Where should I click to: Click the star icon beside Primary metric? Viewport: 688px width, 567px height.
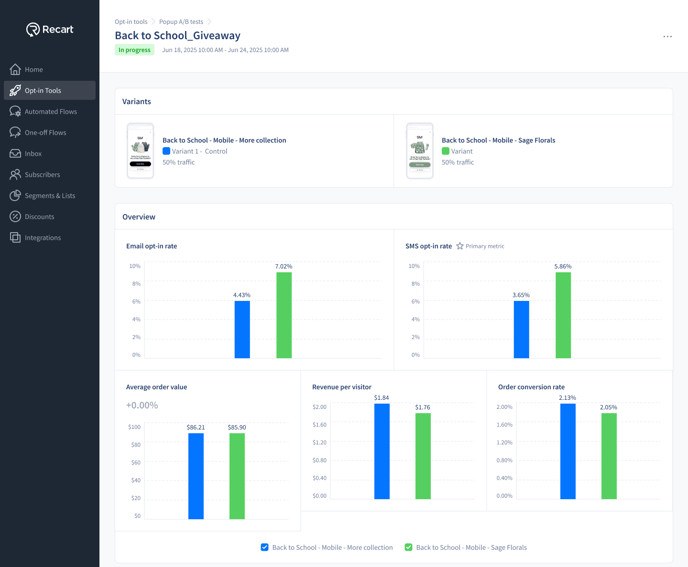click(460, 246)
